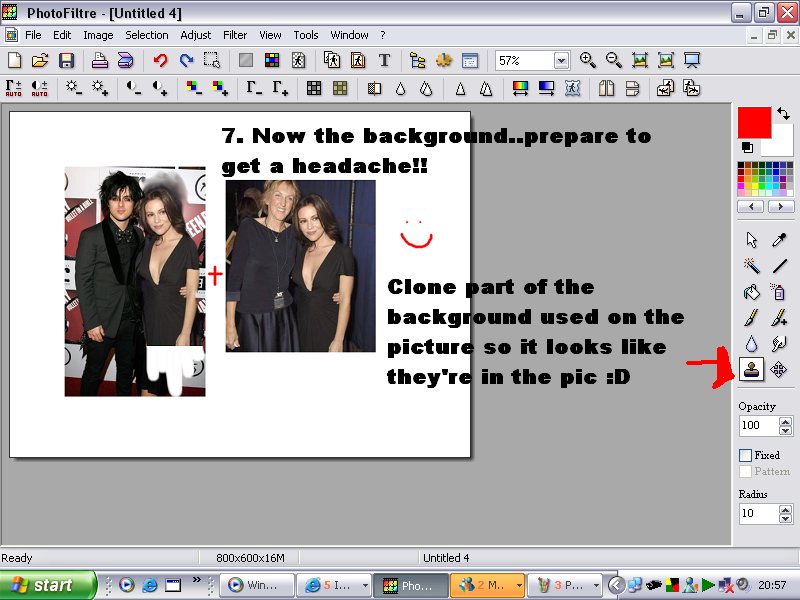Save the image with floppy icon
The width and height of the screenshot is (800, 600).
click(x=66, y=60)
